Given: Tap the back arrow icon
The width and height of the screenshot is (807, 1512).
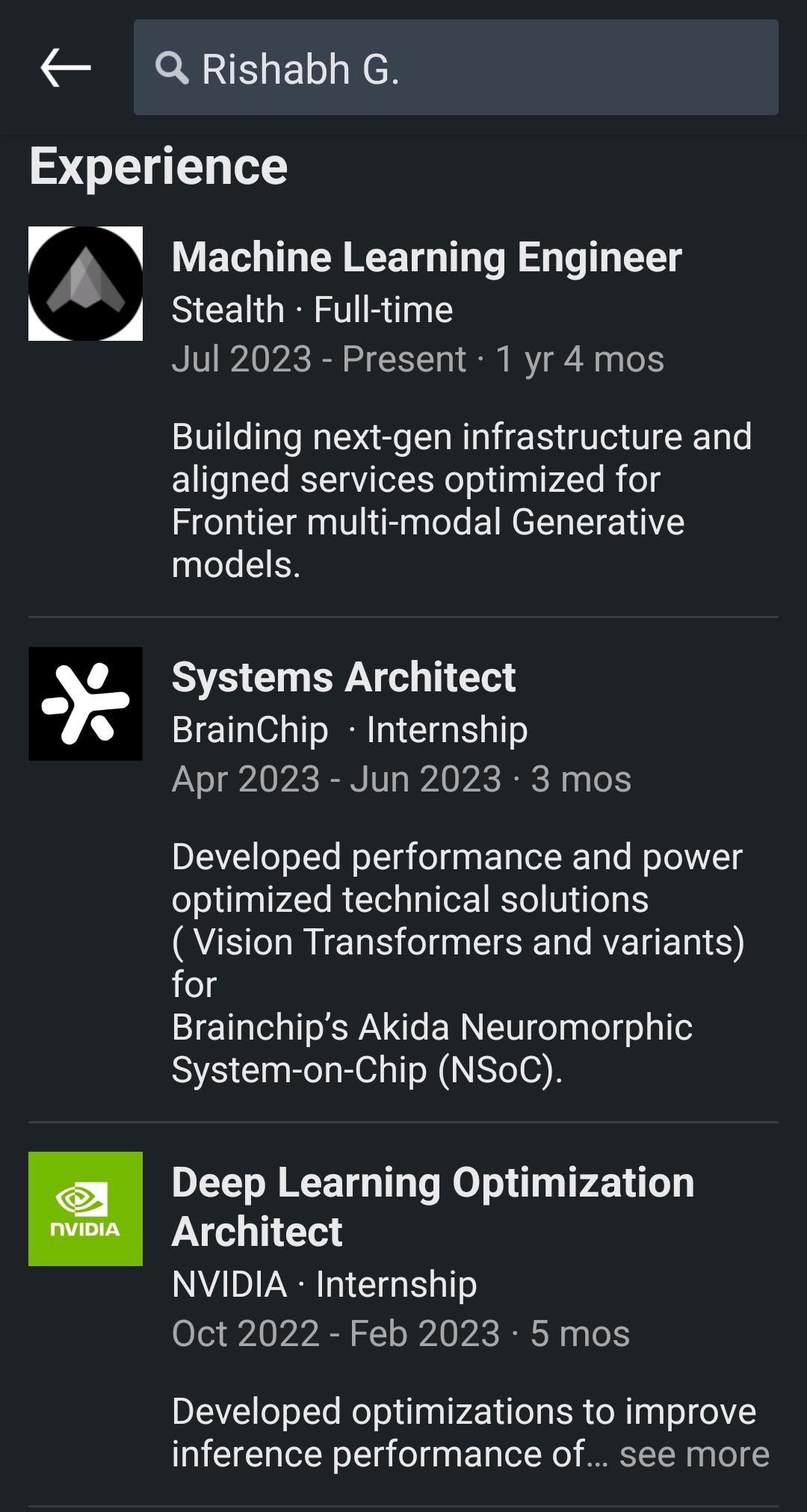Looking at the screenshot, I should click(x=66, y=67).
